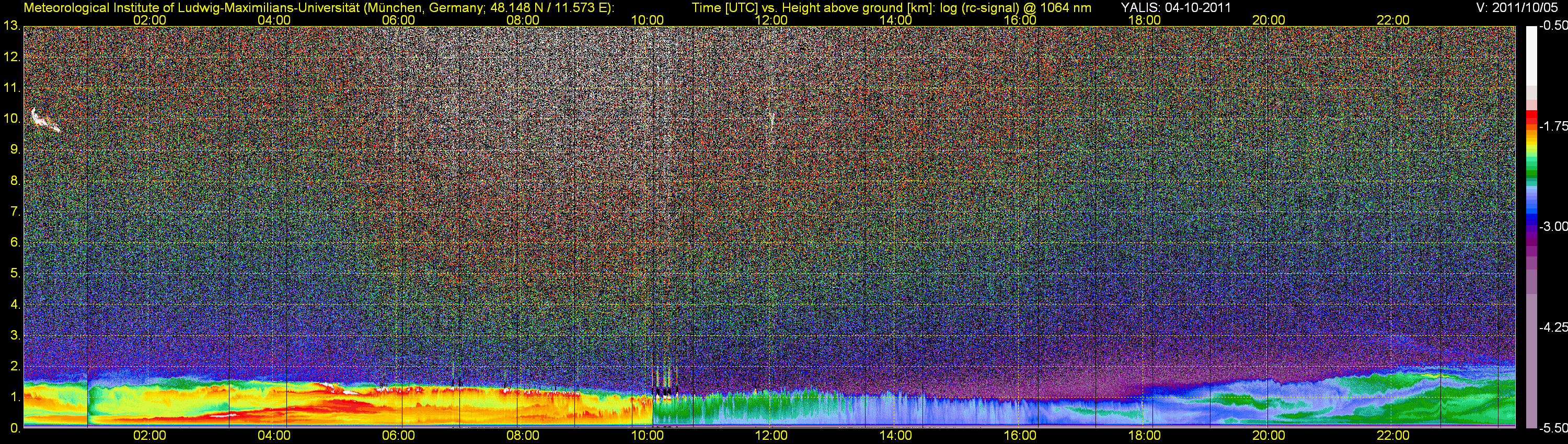Select the -0.50 color scale value

coord(1553,26)
